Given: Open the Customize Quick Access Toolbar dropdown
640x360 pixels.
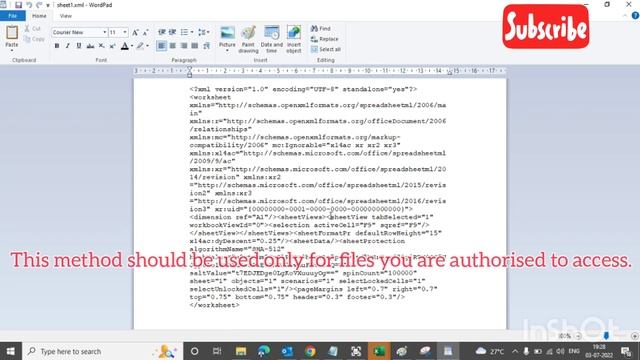Looking at the screenshot, I should click(x=48, y=5).
